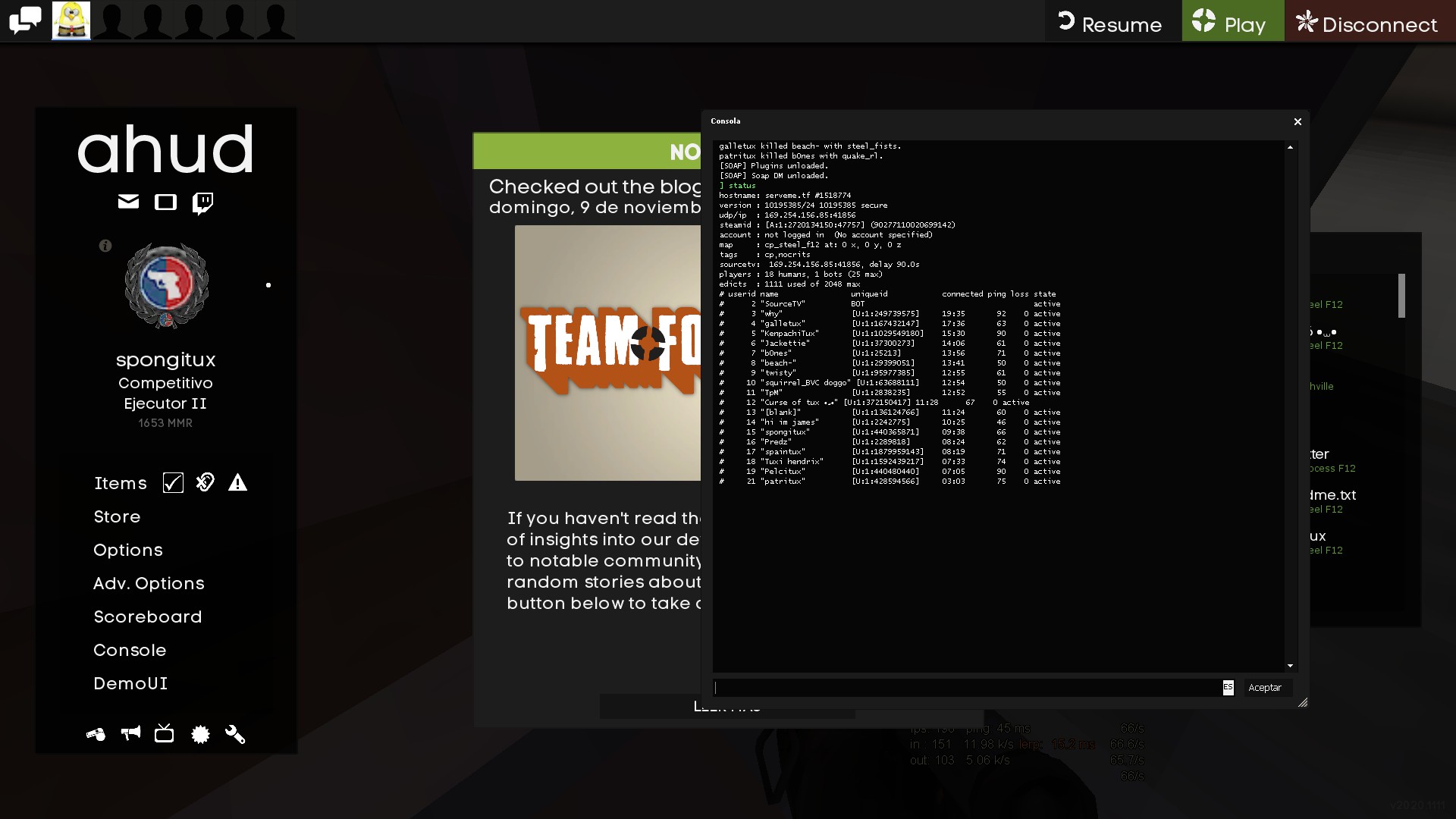Screen dimensions: 1456x819
Task: Open the Scoreboard menu entry
Action: [x=148, y=617]
